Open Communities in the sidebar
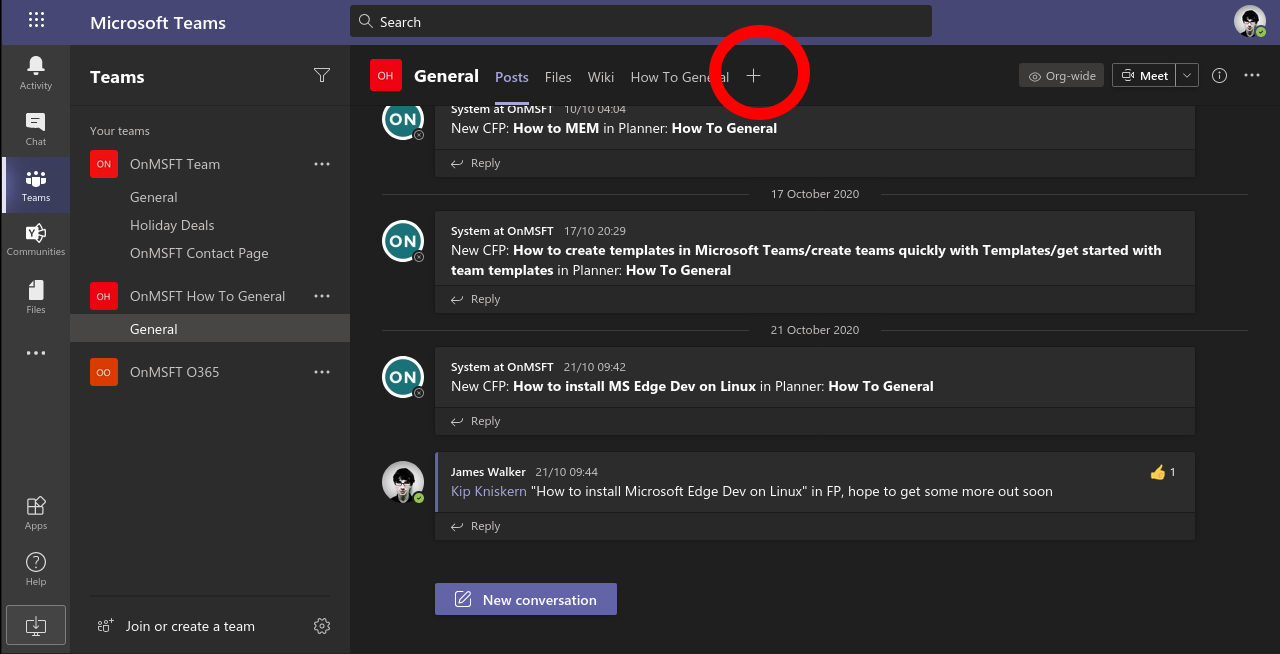Viewport: 1280px width, 654px height. coord(36,240)
